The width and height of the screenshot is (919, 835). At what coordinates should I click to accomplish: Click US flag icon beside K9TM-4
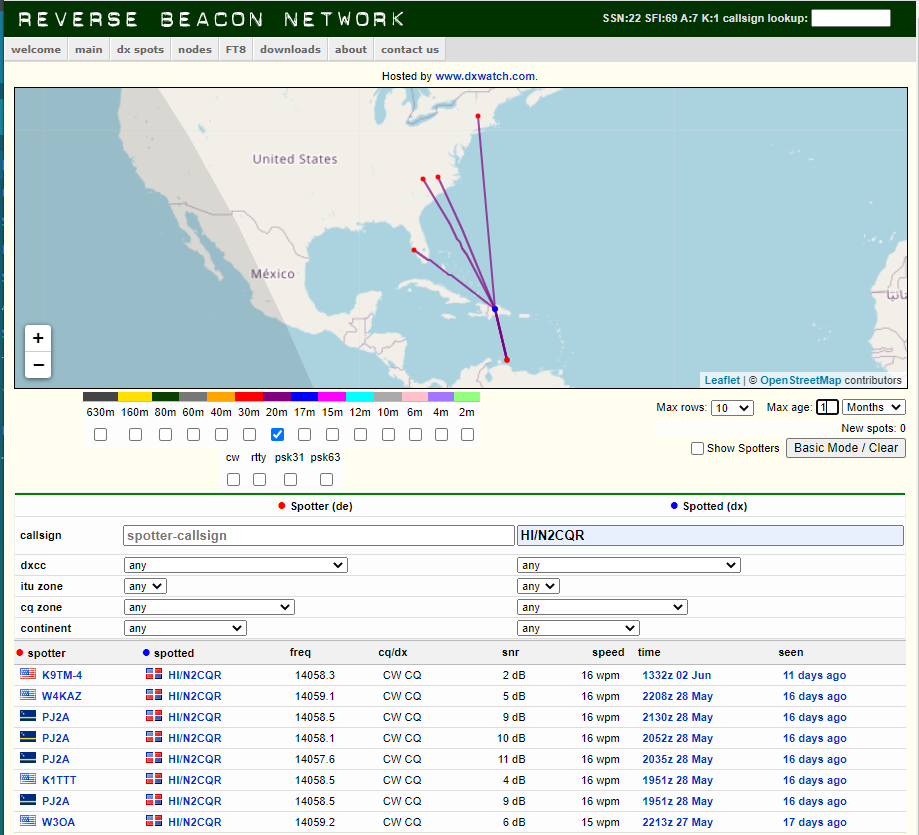point(27,675)
